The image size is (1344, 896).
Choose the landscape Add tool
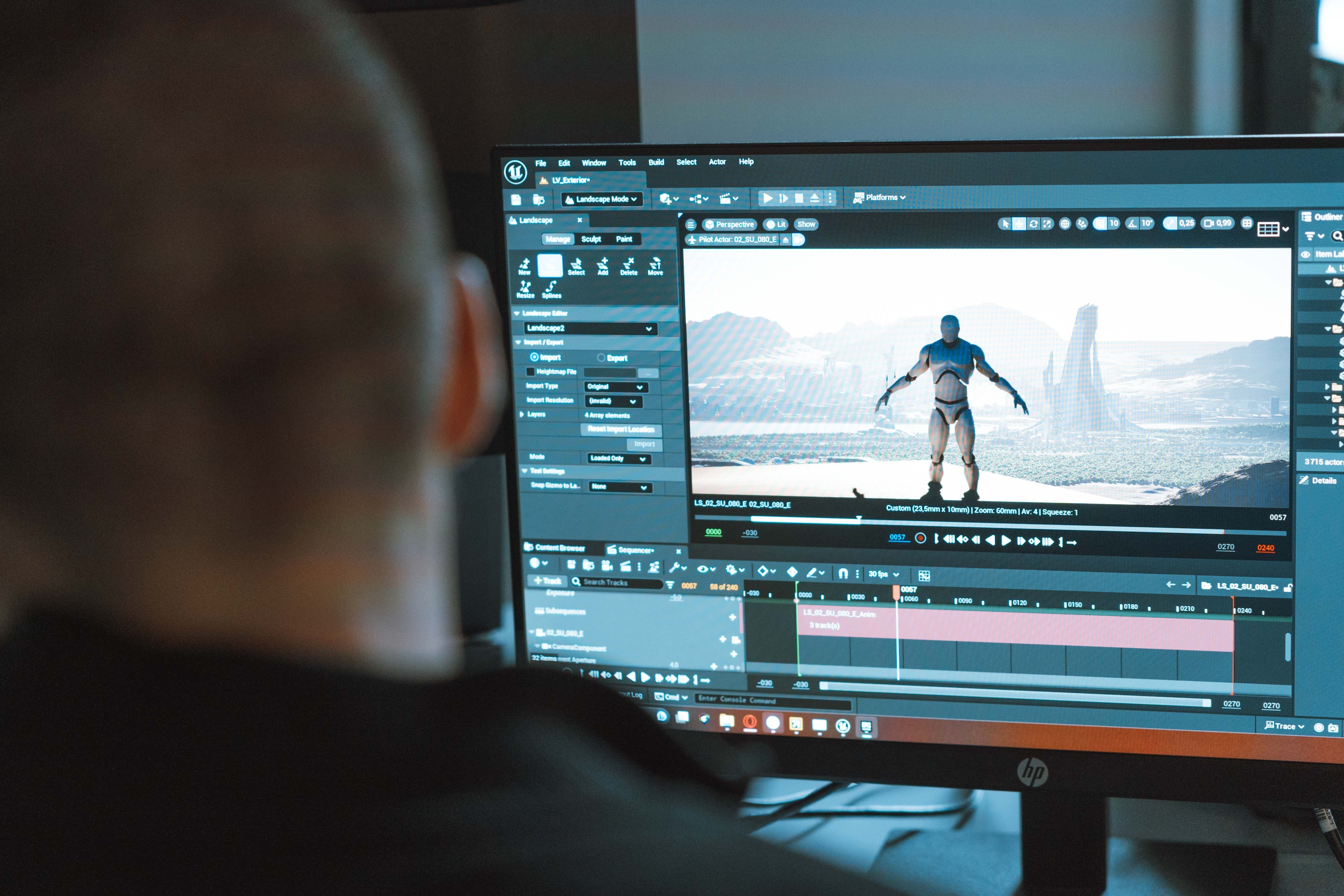tap(603, 266)
